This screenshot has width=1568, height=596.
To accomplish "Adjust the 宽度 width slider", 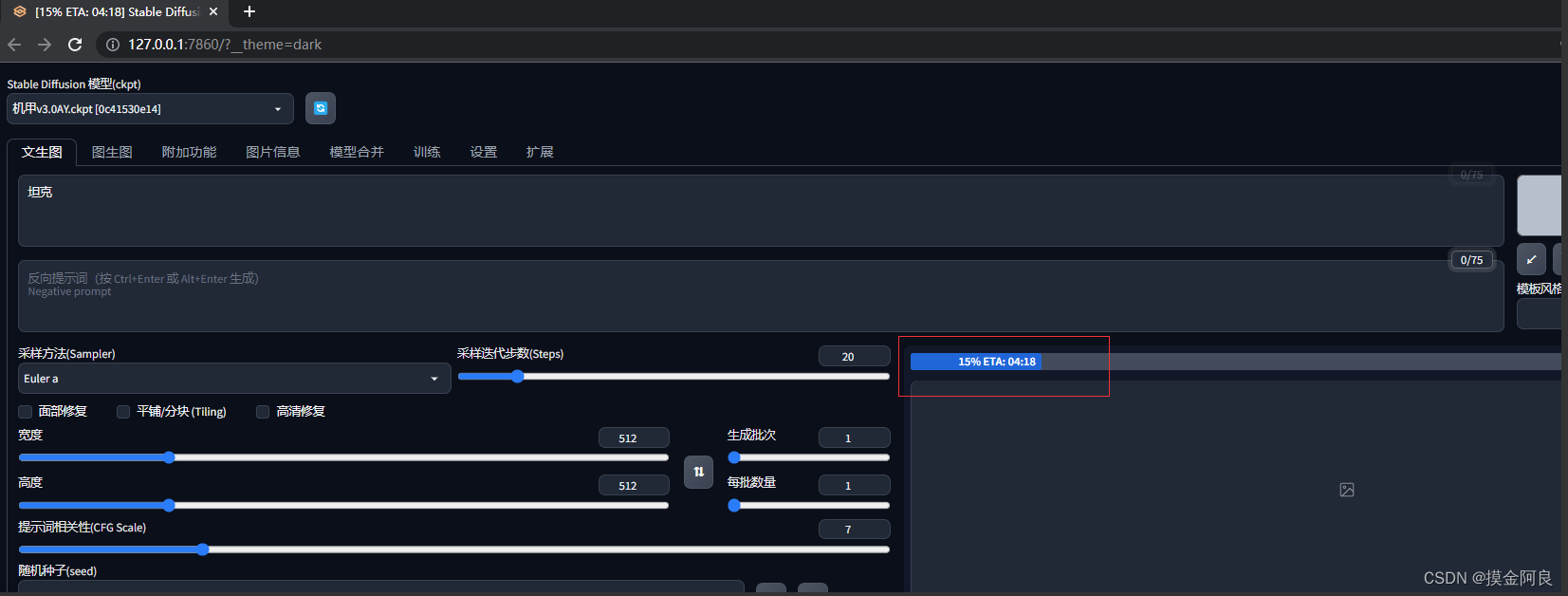I will (343, 457).
